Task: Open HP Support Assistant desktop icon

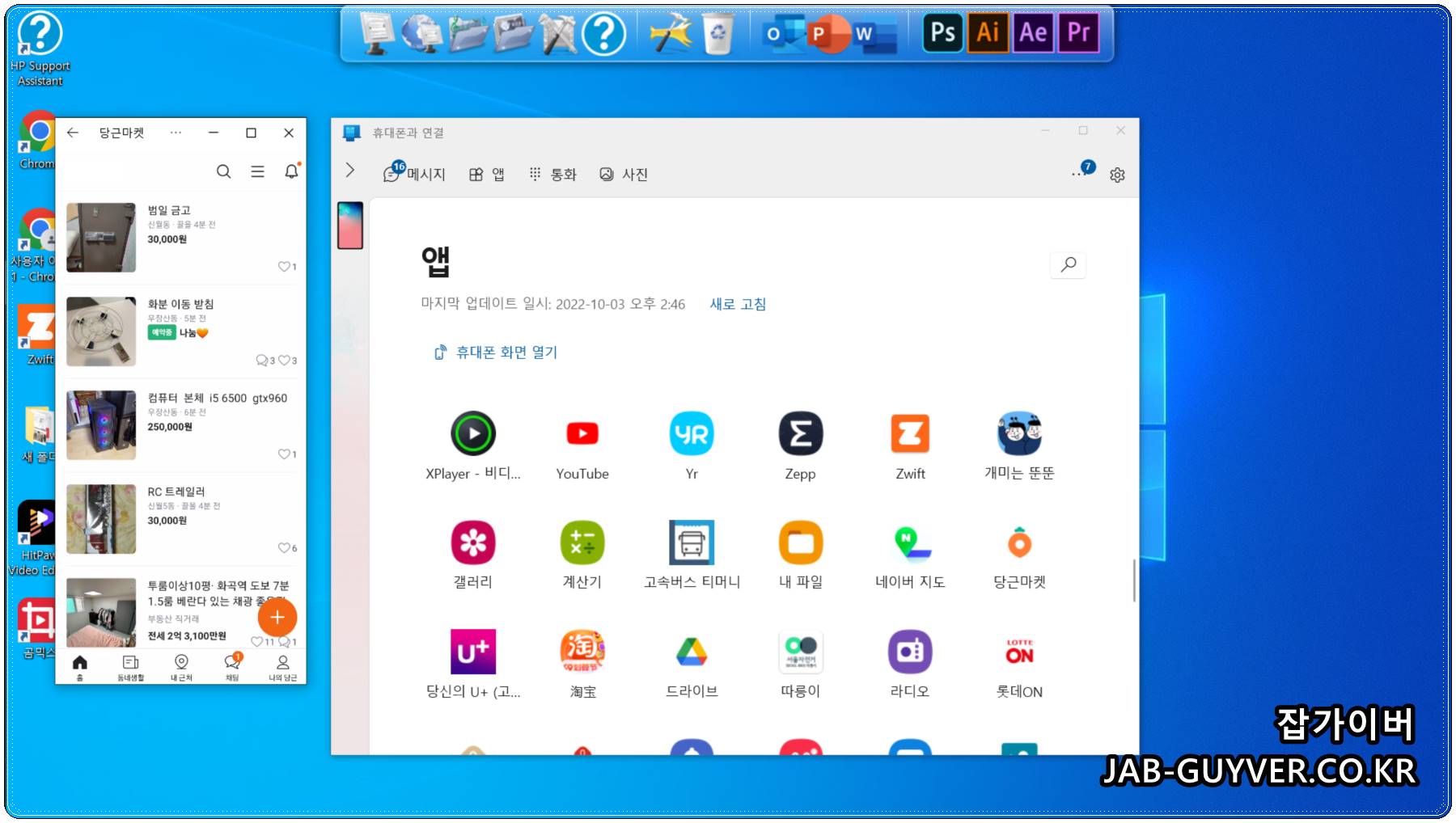Action: [x=40, y=49]
